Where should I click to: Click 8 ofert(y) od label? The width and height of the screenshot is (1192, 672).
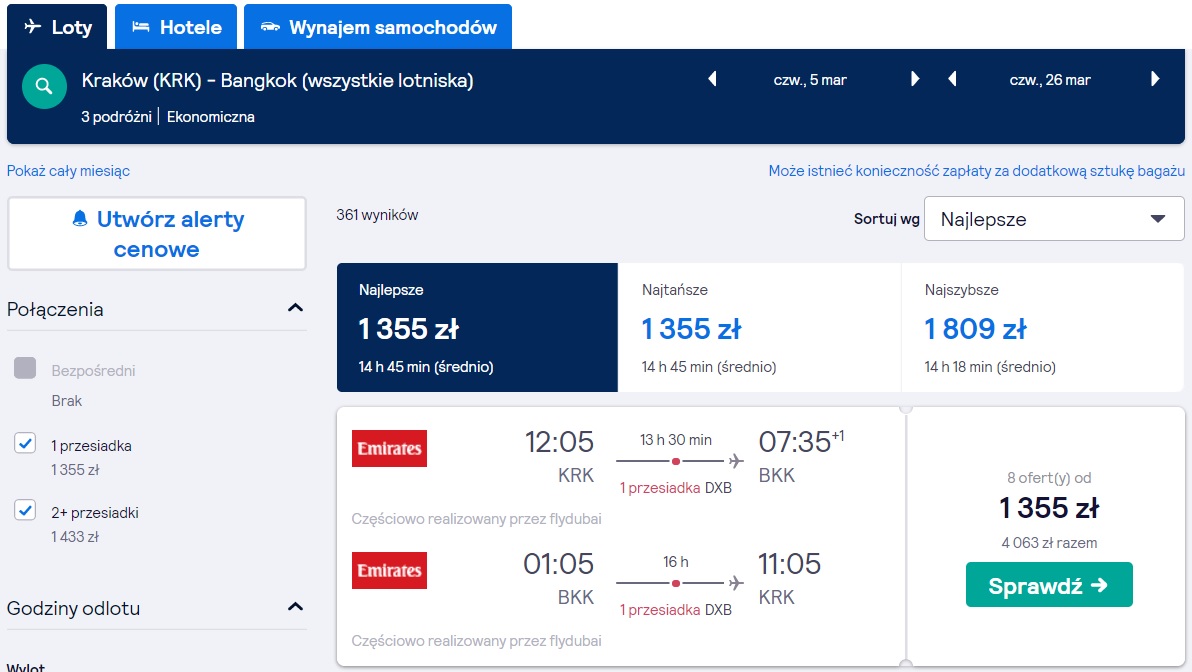click(1049, 478)
